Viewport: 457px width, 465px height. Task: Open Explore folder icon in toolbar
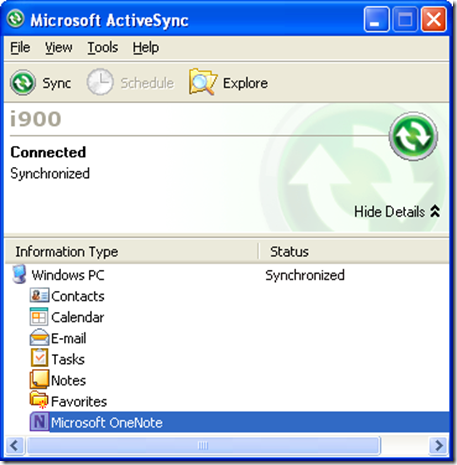click(203, 82)
